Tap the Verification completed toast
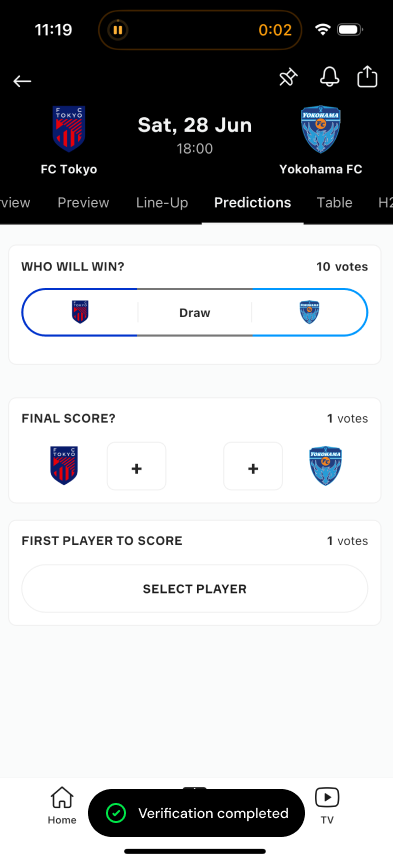This screenshot has width=393, height=861. point(196,813)
